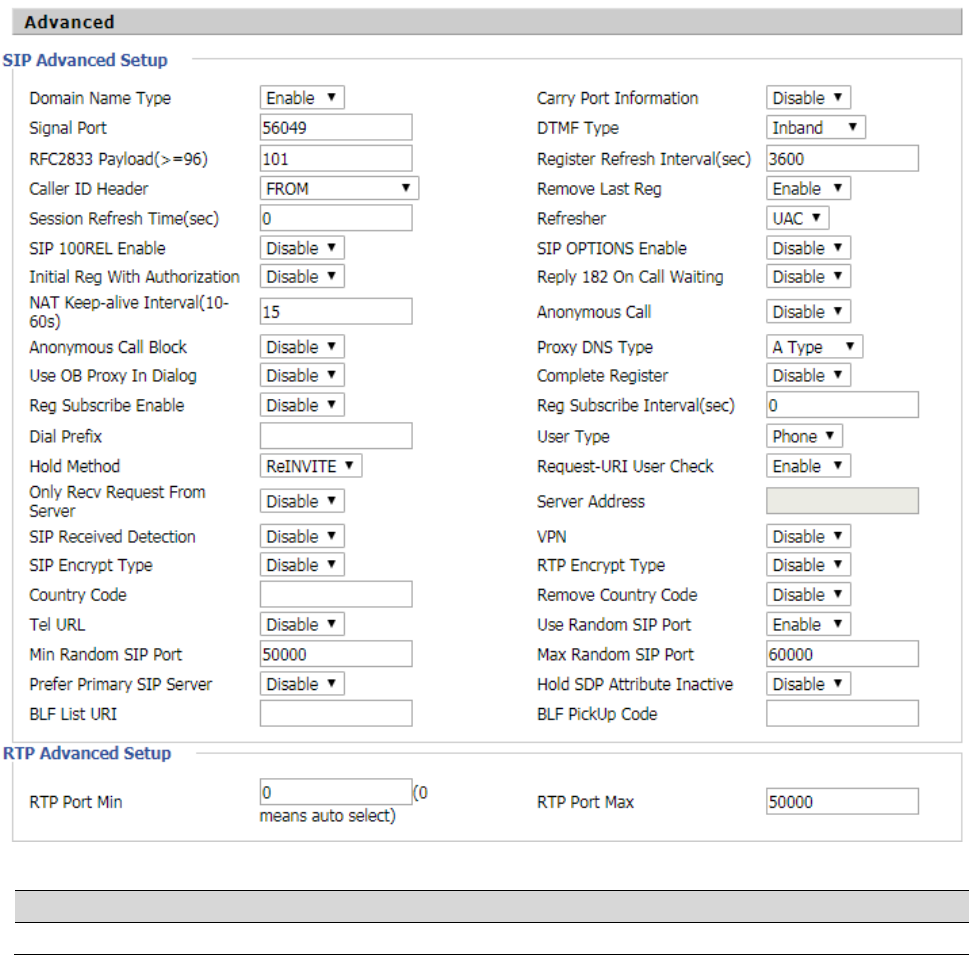This screenshot has width=969, height=955.
Task: Focus the BLF PickUp Code field
Action: coord(842,713)
